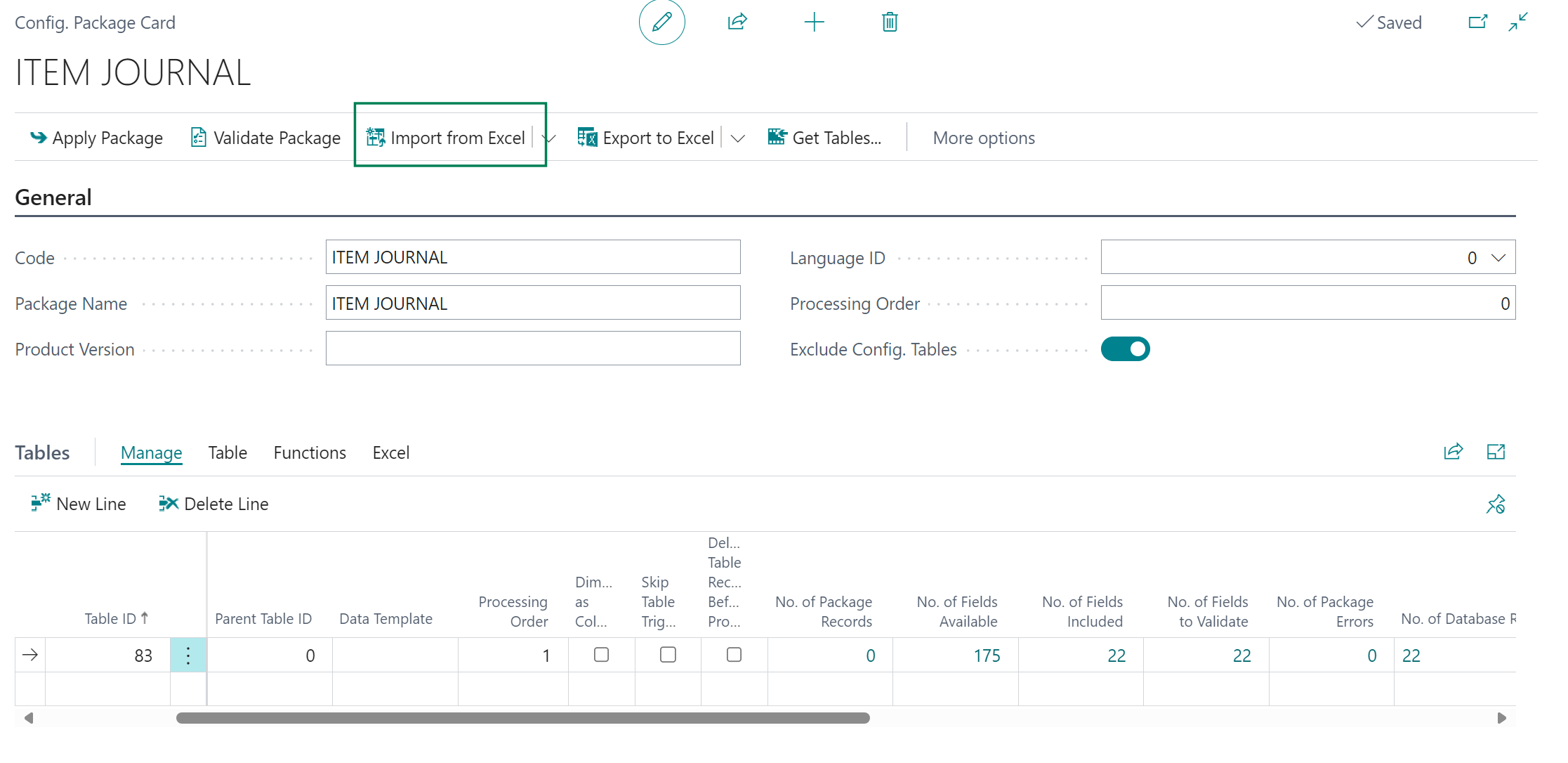The height and width of the screenshot is (763, 1568).
Task: Click Apply Package button
Action: 96,138
